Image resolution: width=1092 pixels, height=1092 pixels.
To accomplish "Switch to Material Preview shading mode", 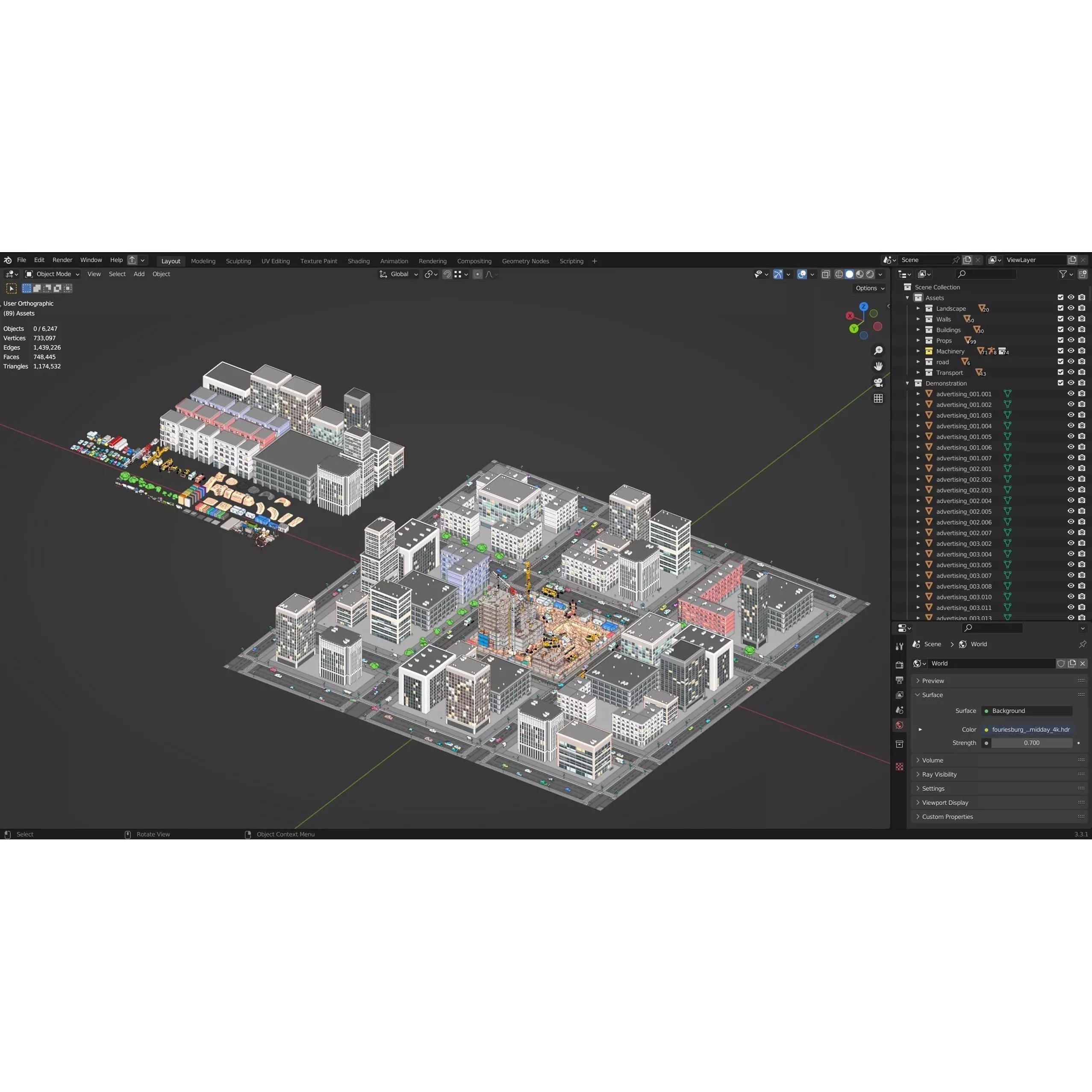I will (859, 274).
